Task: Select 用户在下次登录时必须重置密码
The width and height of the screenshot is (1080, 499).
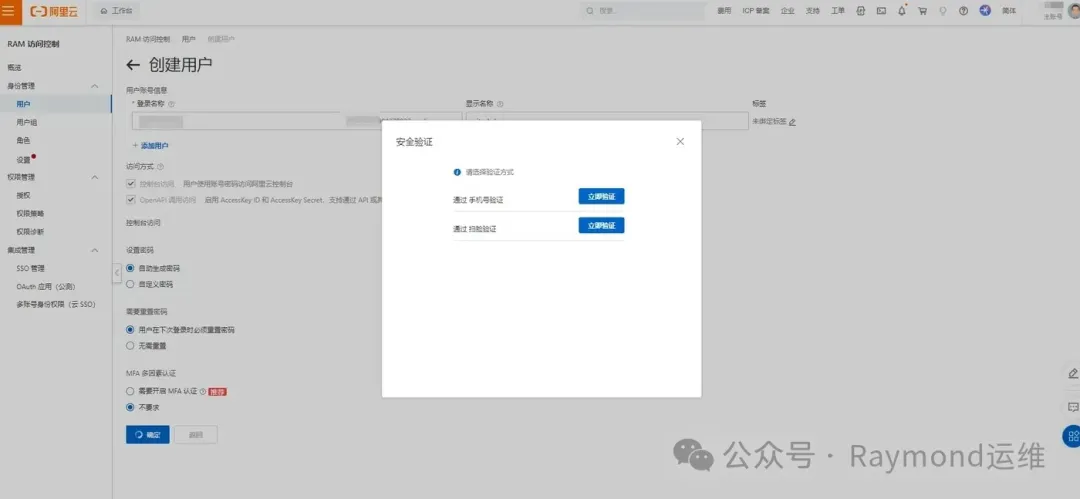Action: pyautogui.click(x=130, y=330)
